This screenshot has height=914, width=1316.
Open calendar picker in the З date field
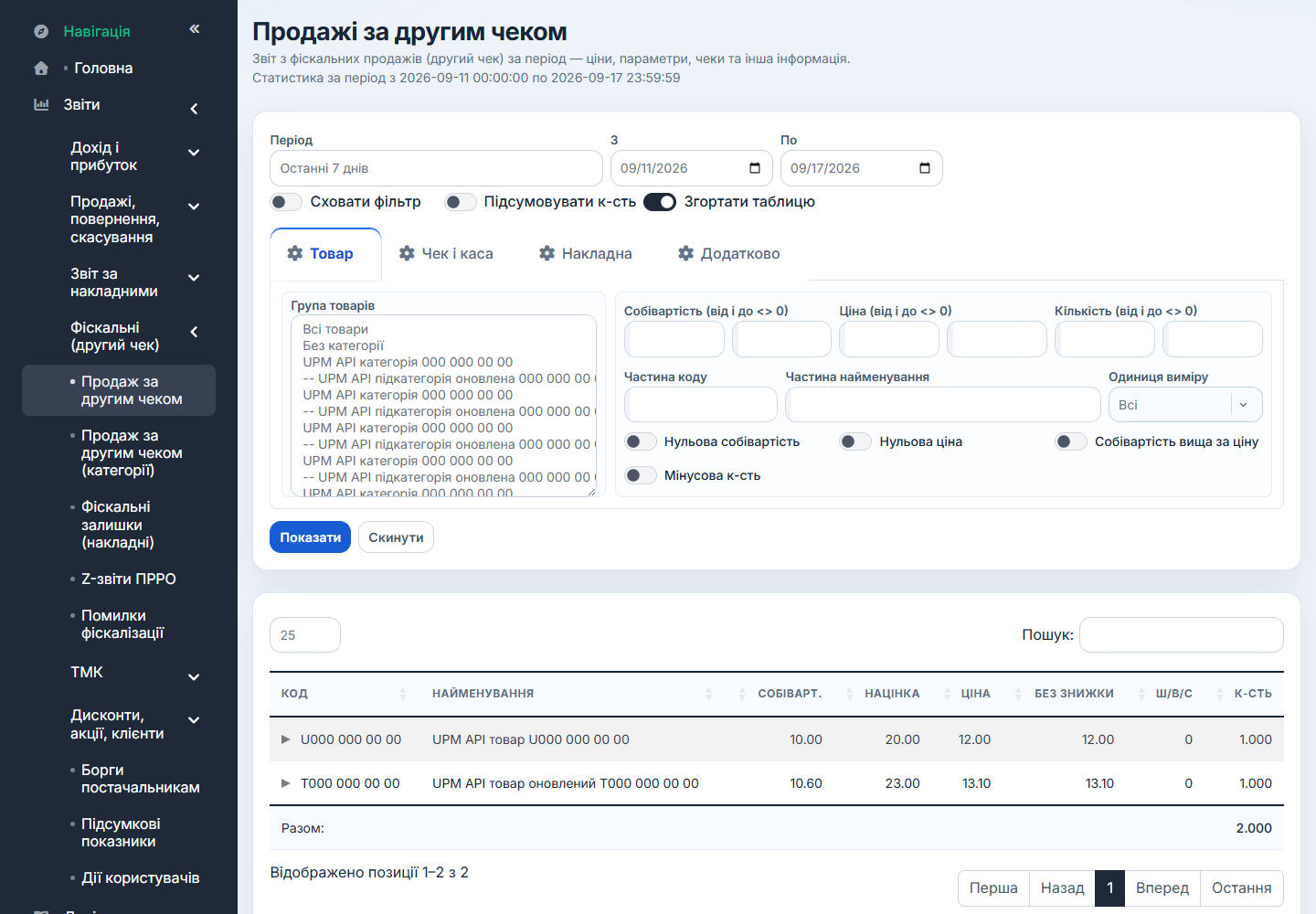coord(755,168)
